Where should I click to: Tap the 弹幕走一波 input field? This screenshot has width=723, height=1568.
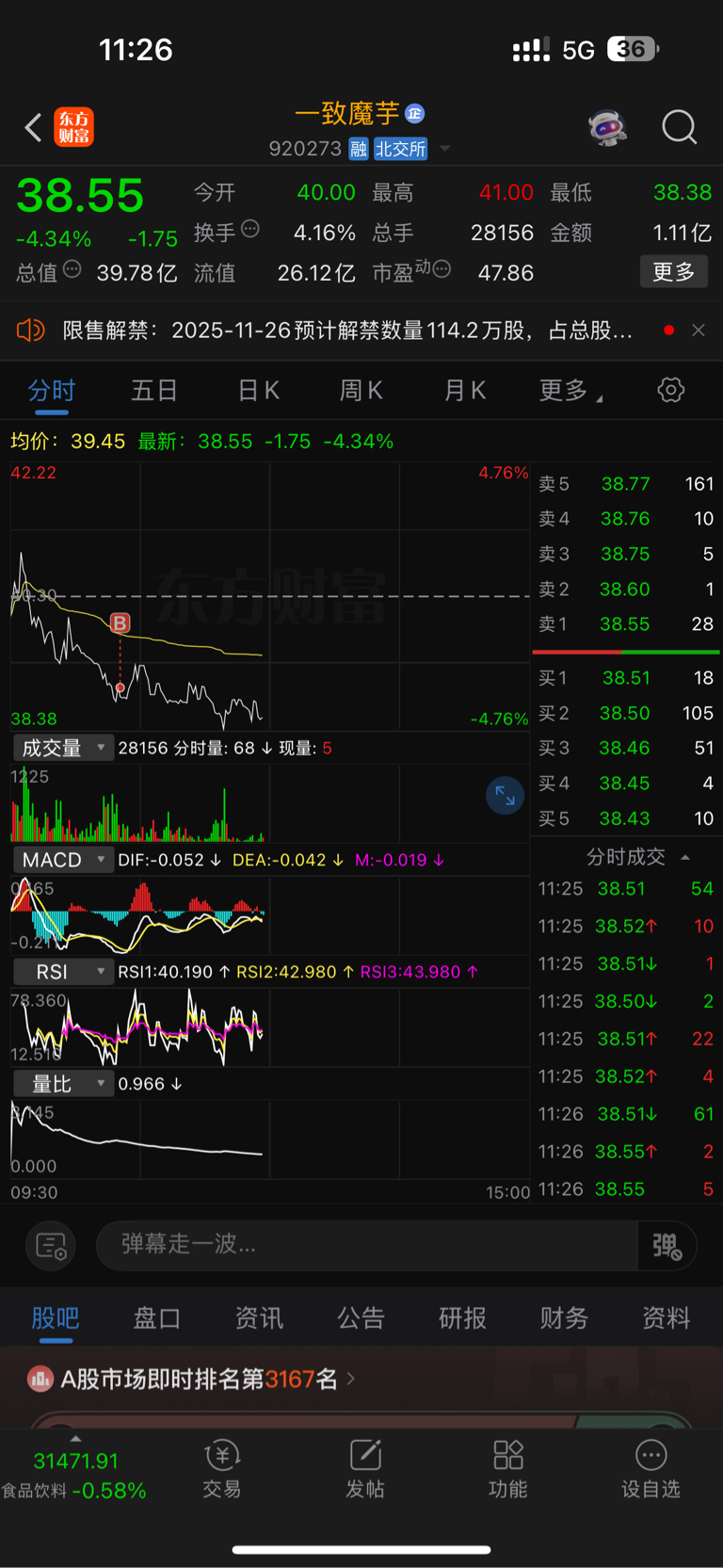point(367,1245)
